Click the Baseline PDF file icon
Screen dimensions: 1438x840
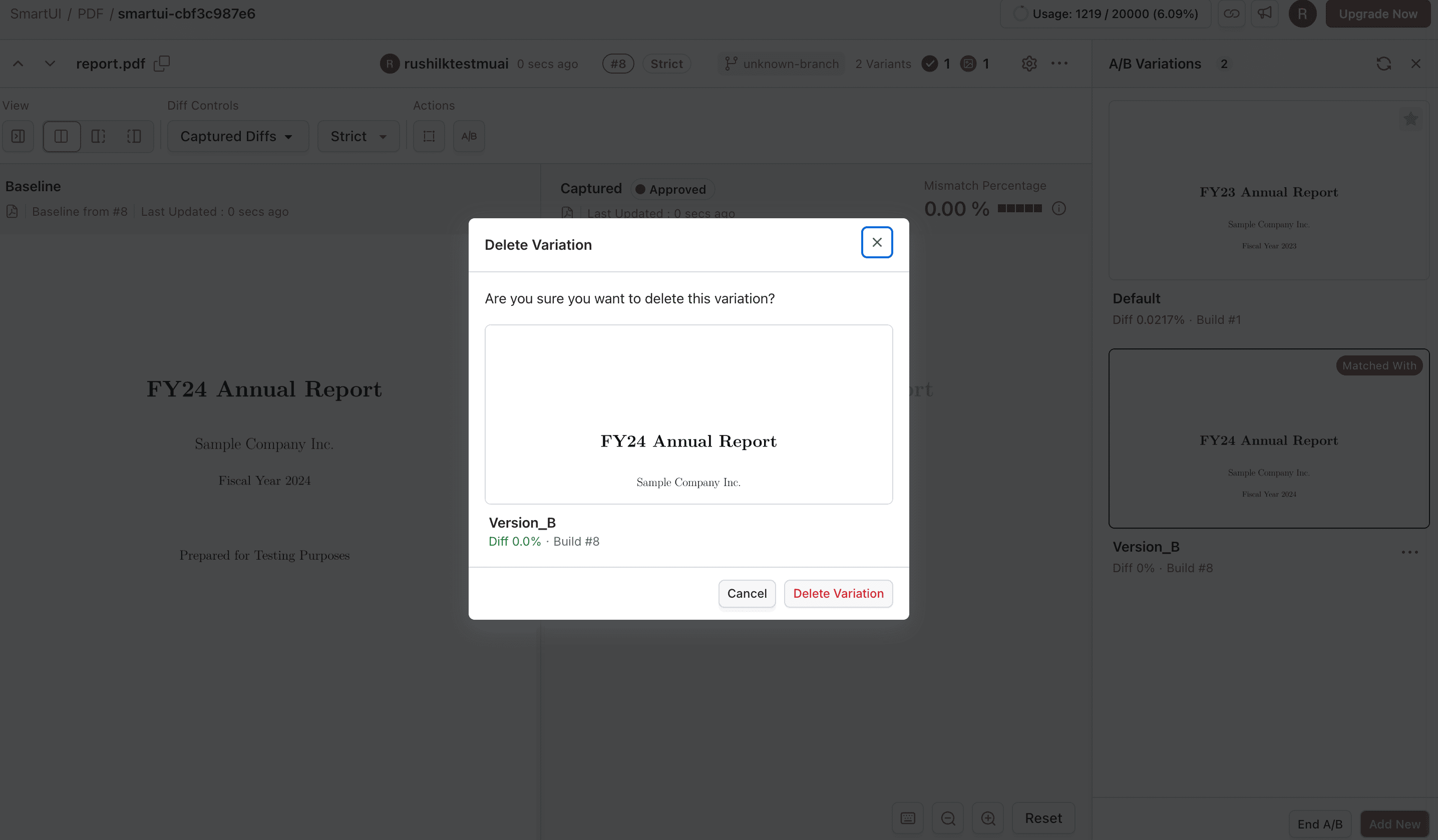point(12,212)
